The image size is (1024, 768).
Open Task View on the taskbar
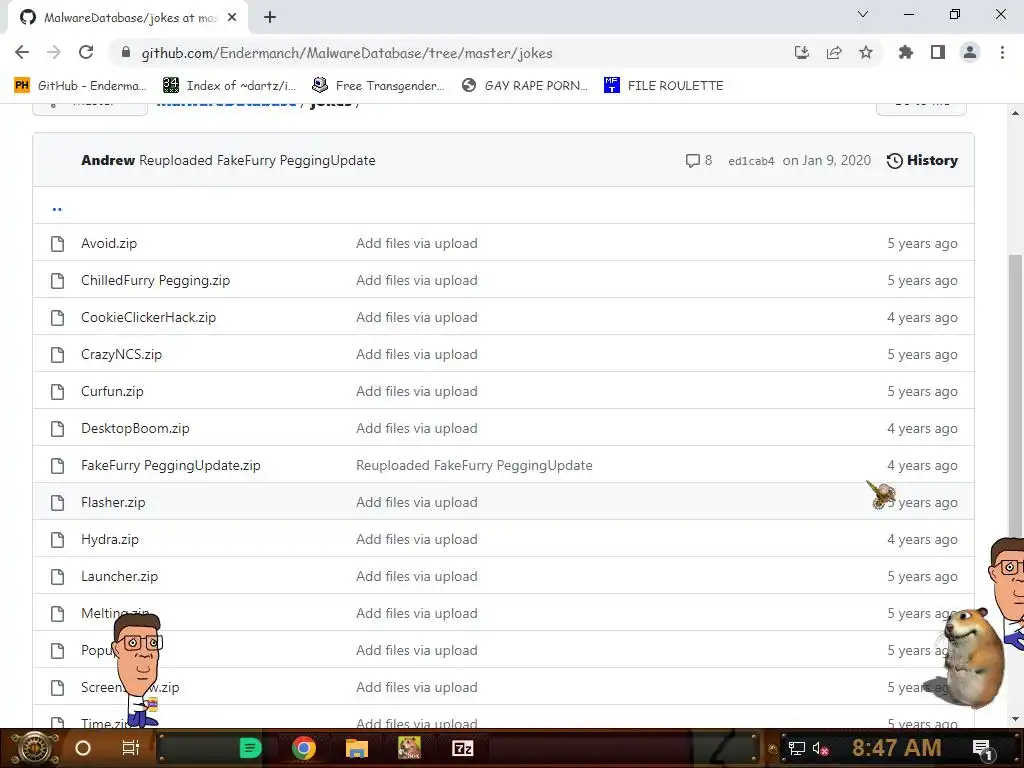tap(131, 748)
